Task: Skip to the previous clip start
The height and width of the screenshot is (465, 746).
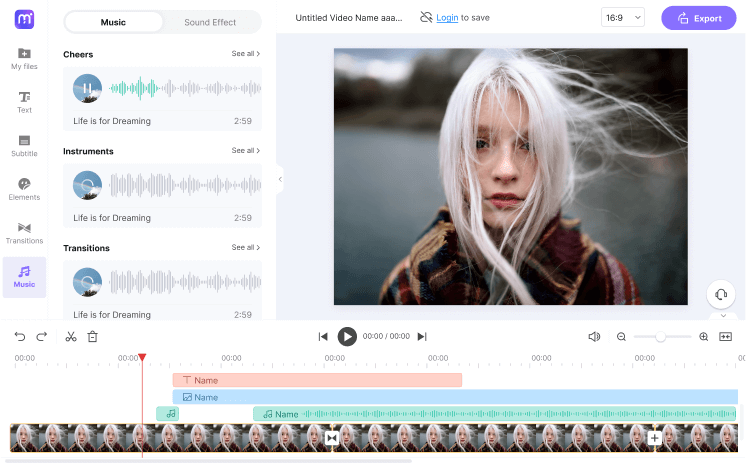Action: click(323, 337)
